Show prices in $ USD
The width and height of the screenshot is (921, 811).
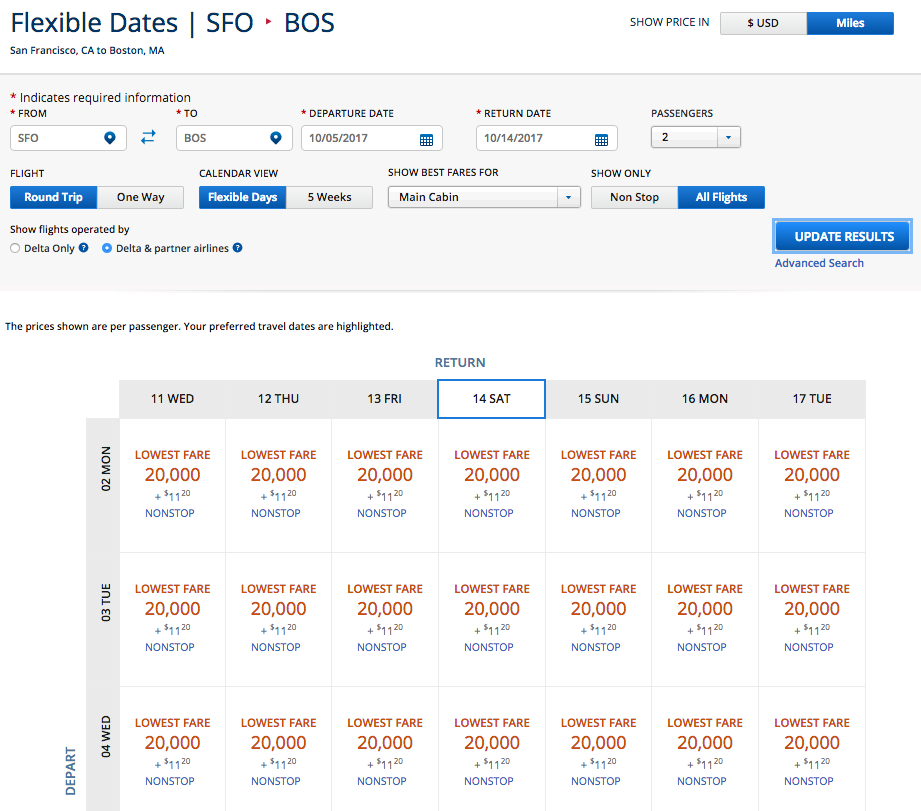click(763, 23)
